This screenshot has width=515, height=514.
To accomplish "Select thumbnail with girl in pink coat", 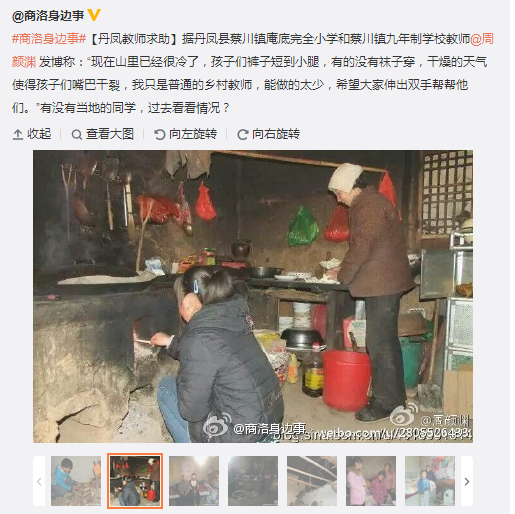I will 371,481.
